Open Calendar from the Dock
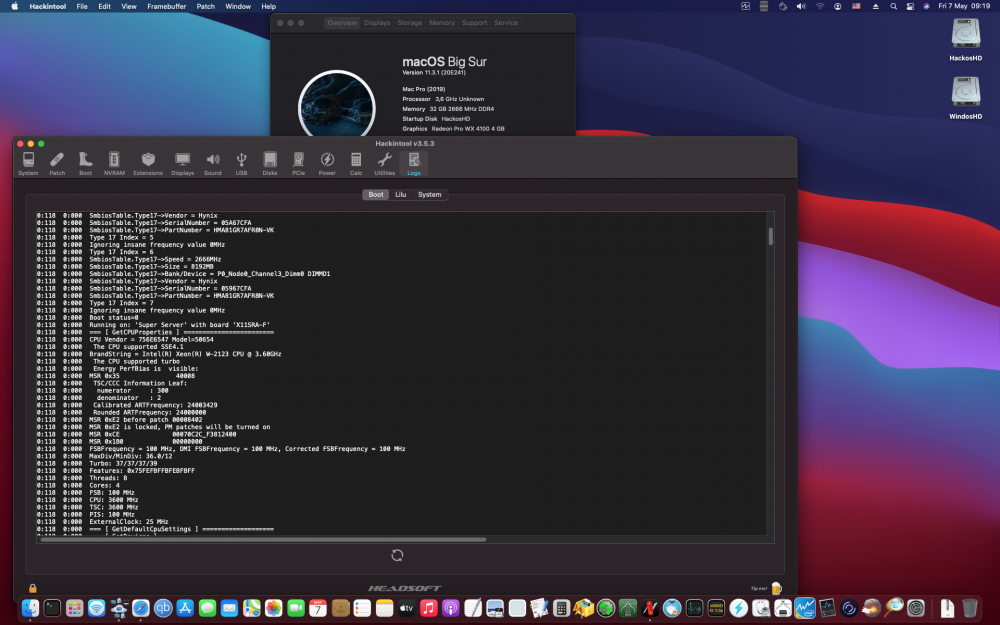Viewport: 1000px width, 625px height. [318, 608]
